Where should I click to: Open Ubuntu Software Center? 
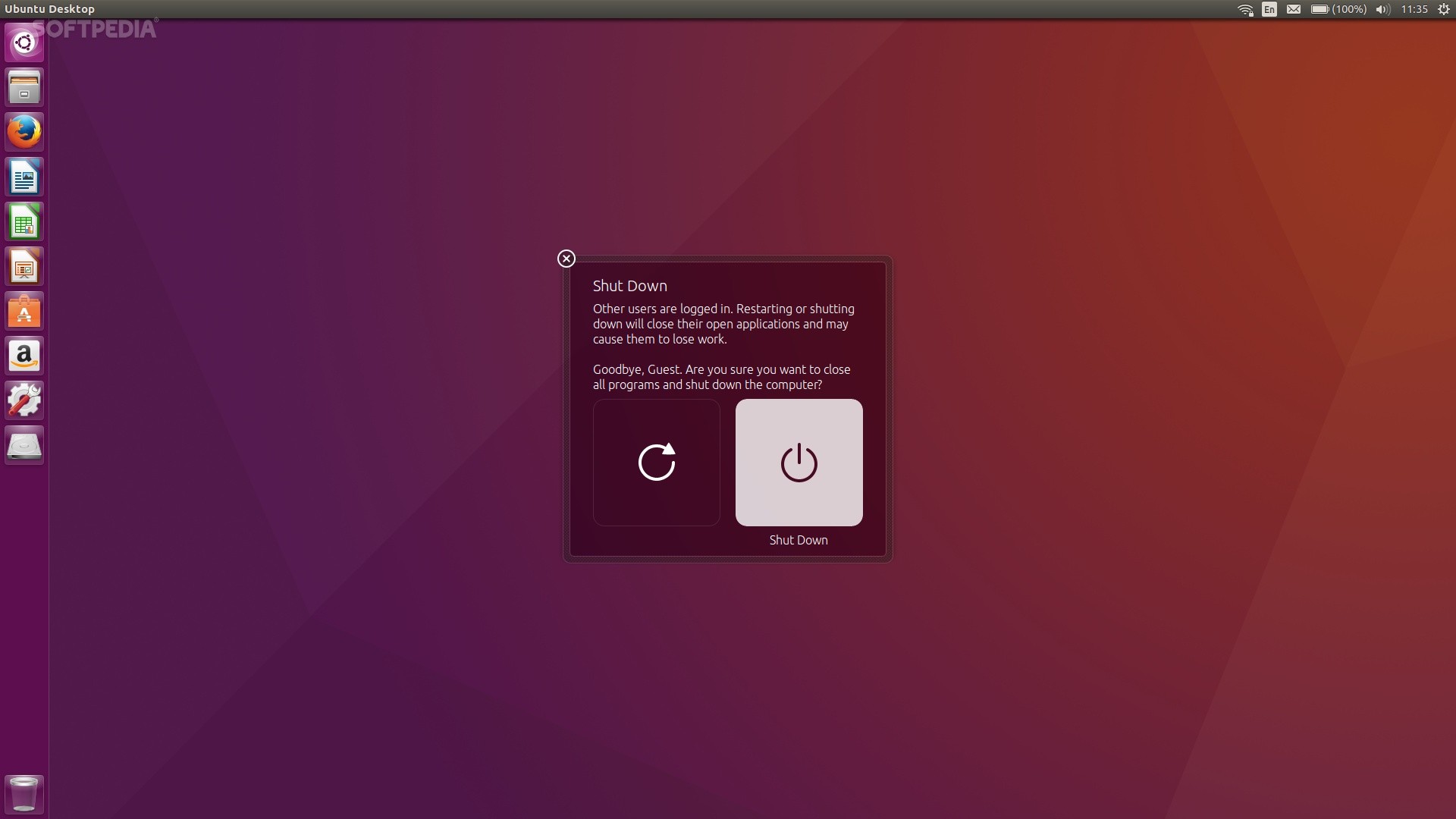coord(24,312)
